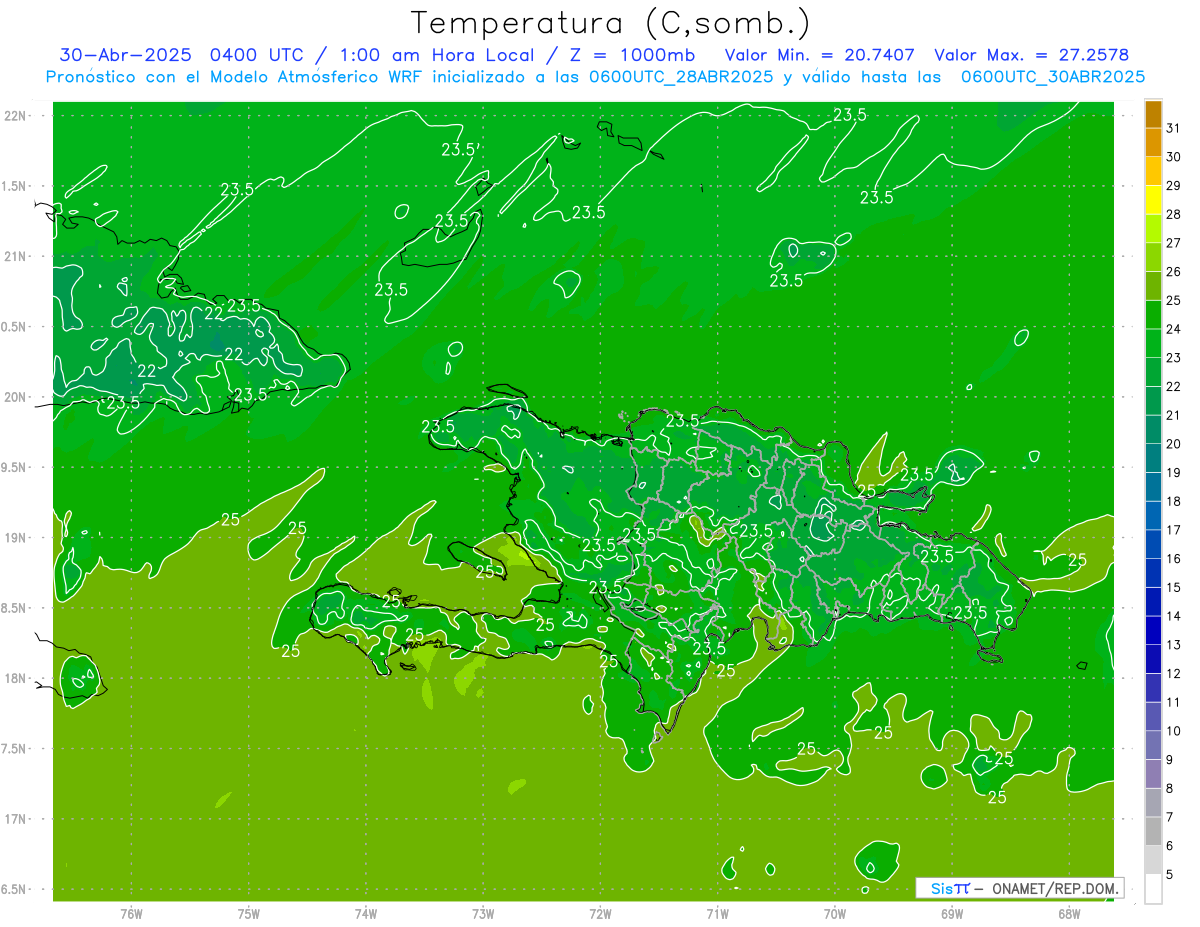The image size is (1200, 927).
Task: Click the colorbar label '11'
Action: [1174, 702]
